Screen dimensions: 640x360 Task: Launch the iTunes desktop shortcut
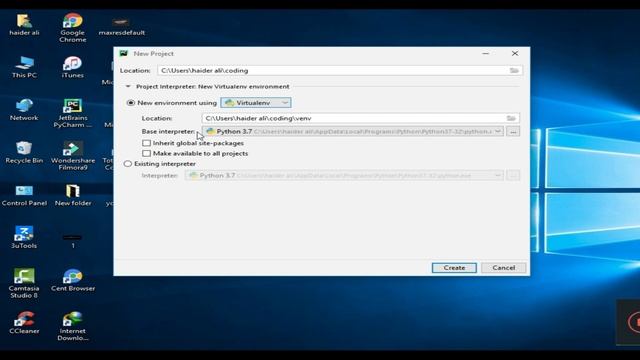pyautogui.click(x=72, y=67)
